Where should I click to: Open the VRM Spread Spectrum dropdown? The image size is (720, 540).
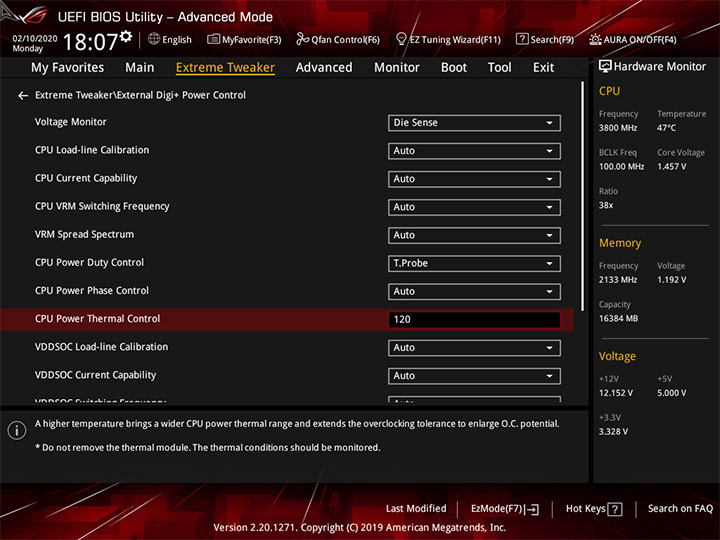click(474, 236)
